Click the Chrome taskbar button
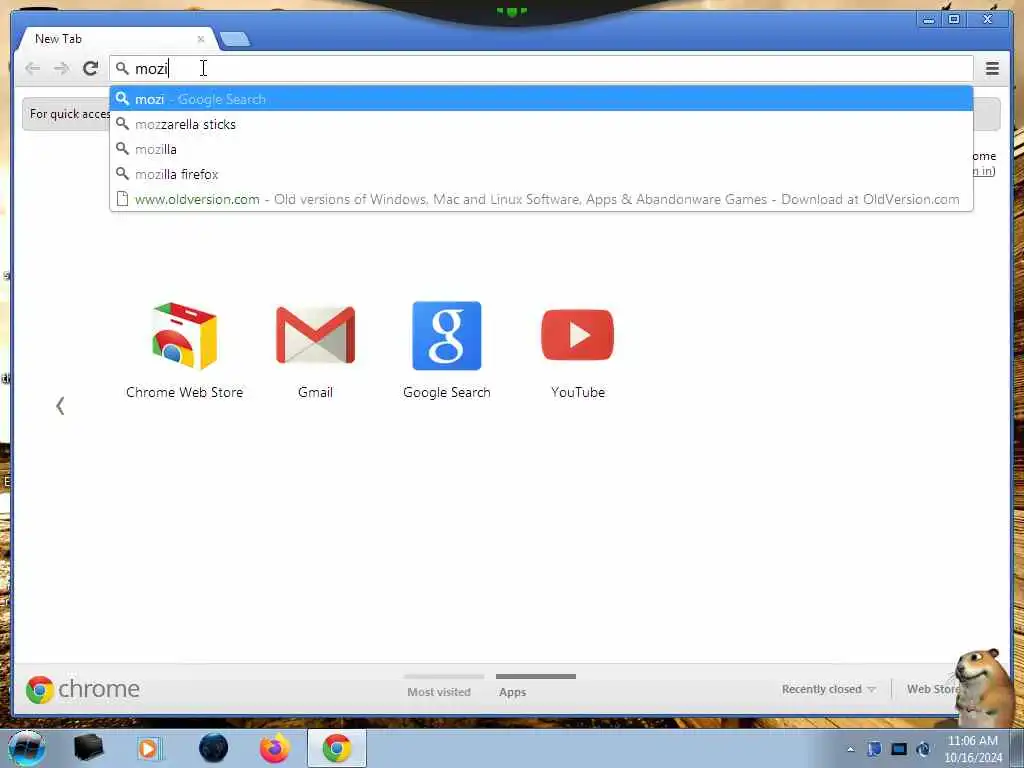1024x768 pixels. click(x=337, y=748)
